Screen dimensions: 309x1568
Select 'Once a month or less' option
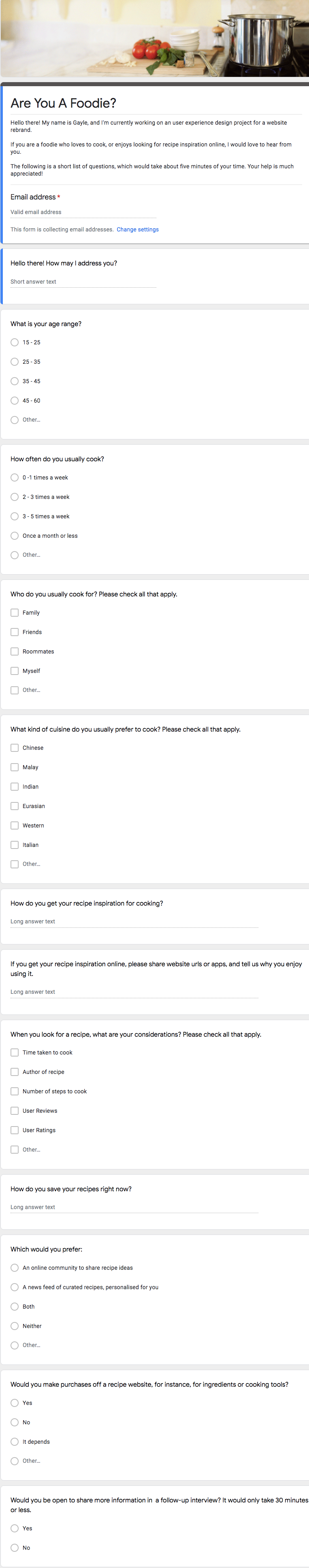coord(15,536)
